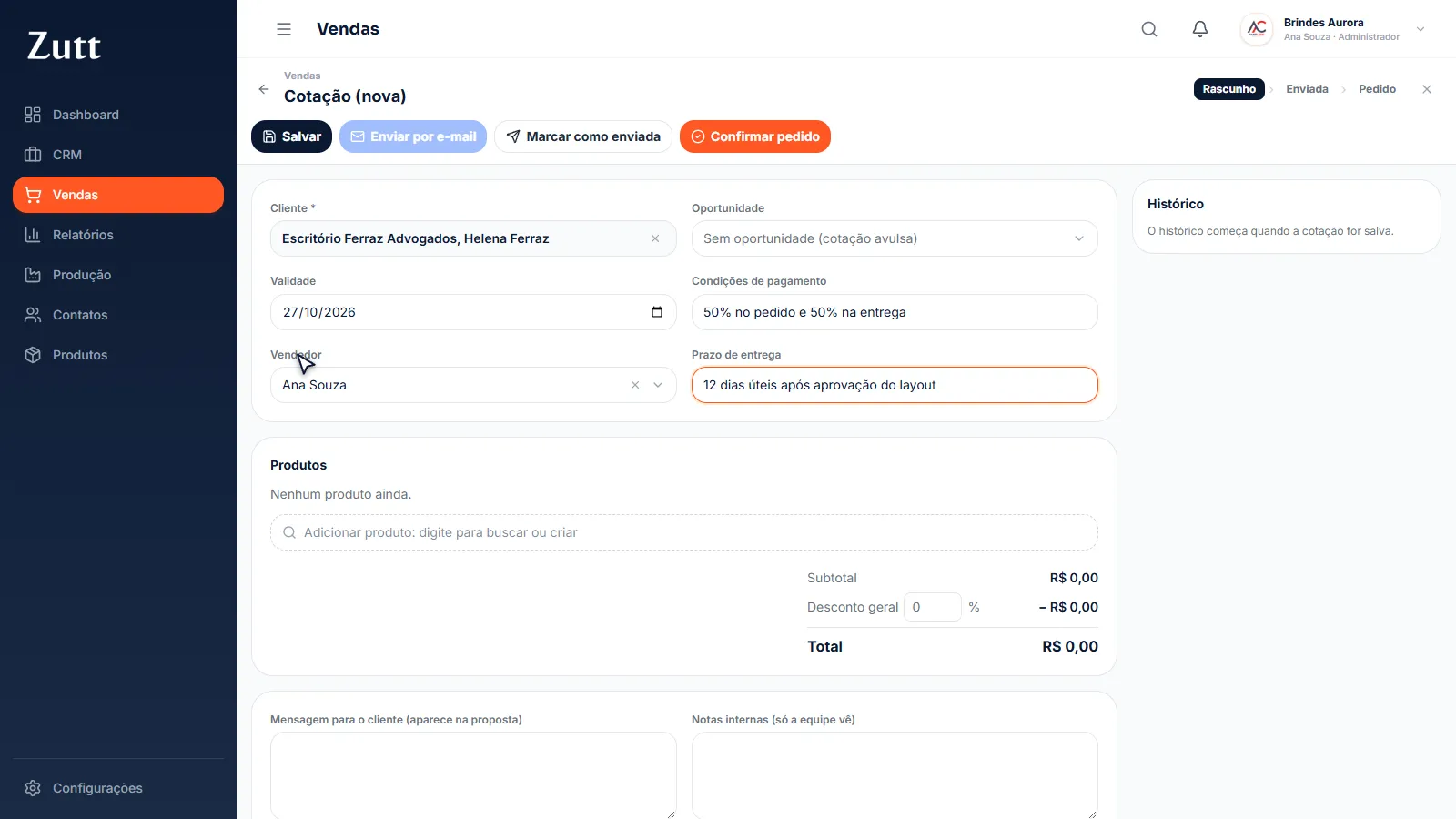Open the Cliente field selector
The height and width of the screenshot is (819, 1456).
[x=473, y=238]
